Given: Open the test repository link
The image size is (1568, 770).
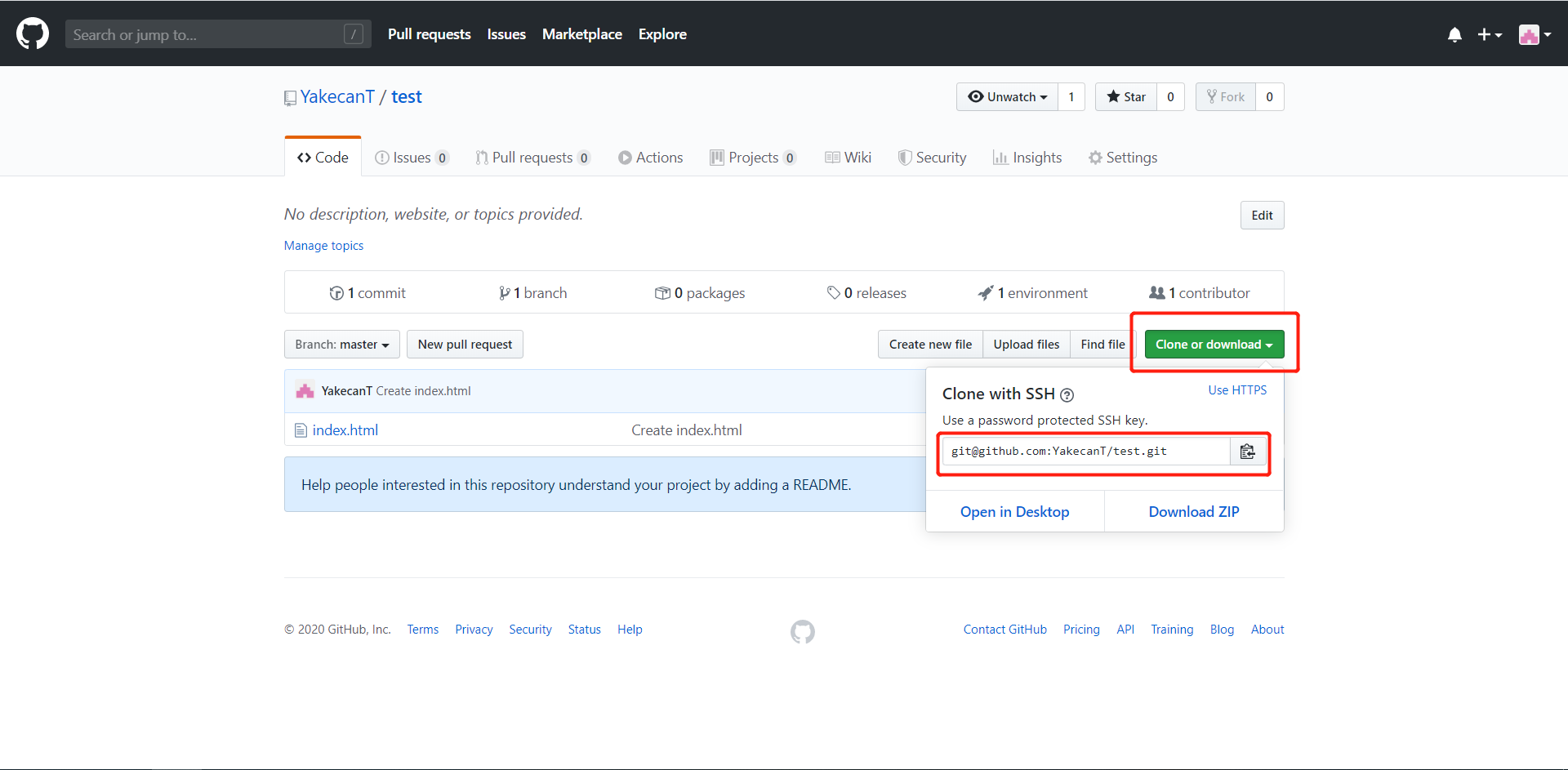Looking at the screenshot, I should point(407,97).
